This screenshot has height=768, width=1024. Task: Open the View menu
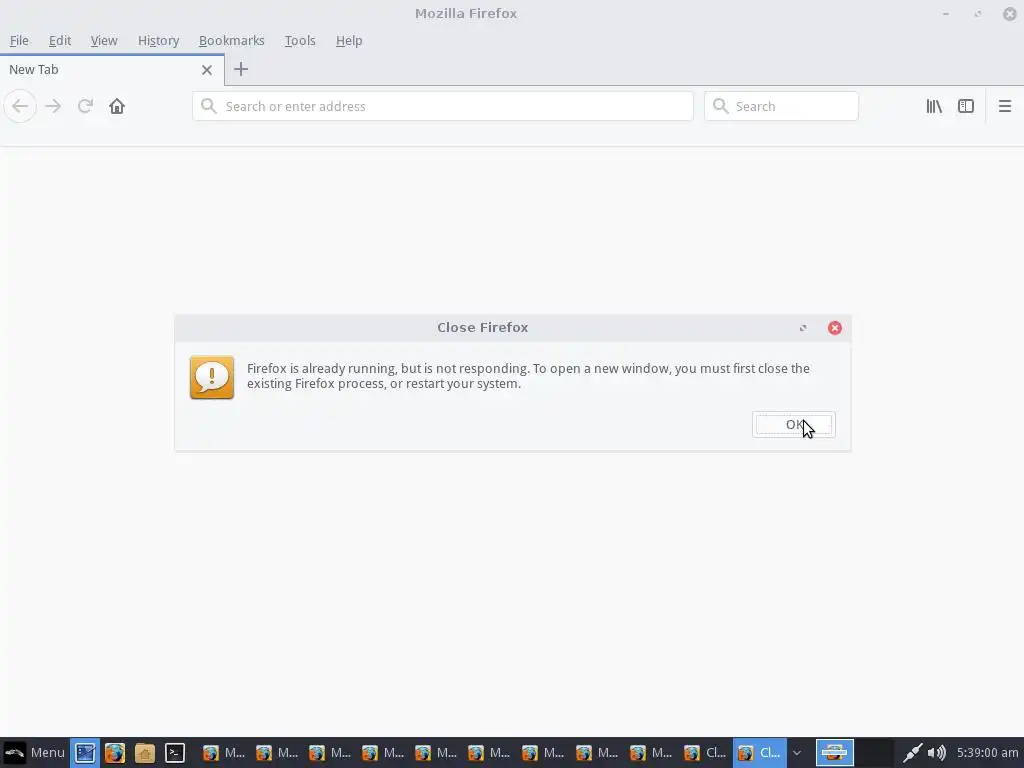click(104, 40)
